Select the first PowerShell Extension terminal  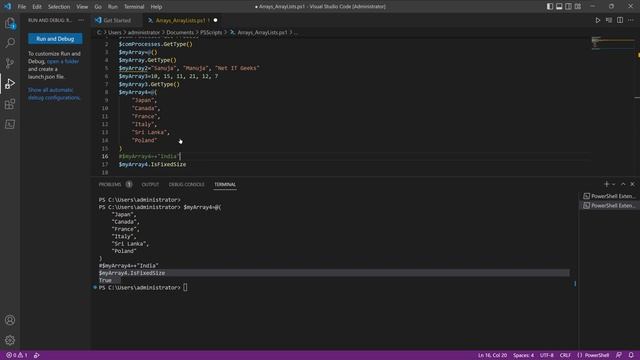click(609, 196)
